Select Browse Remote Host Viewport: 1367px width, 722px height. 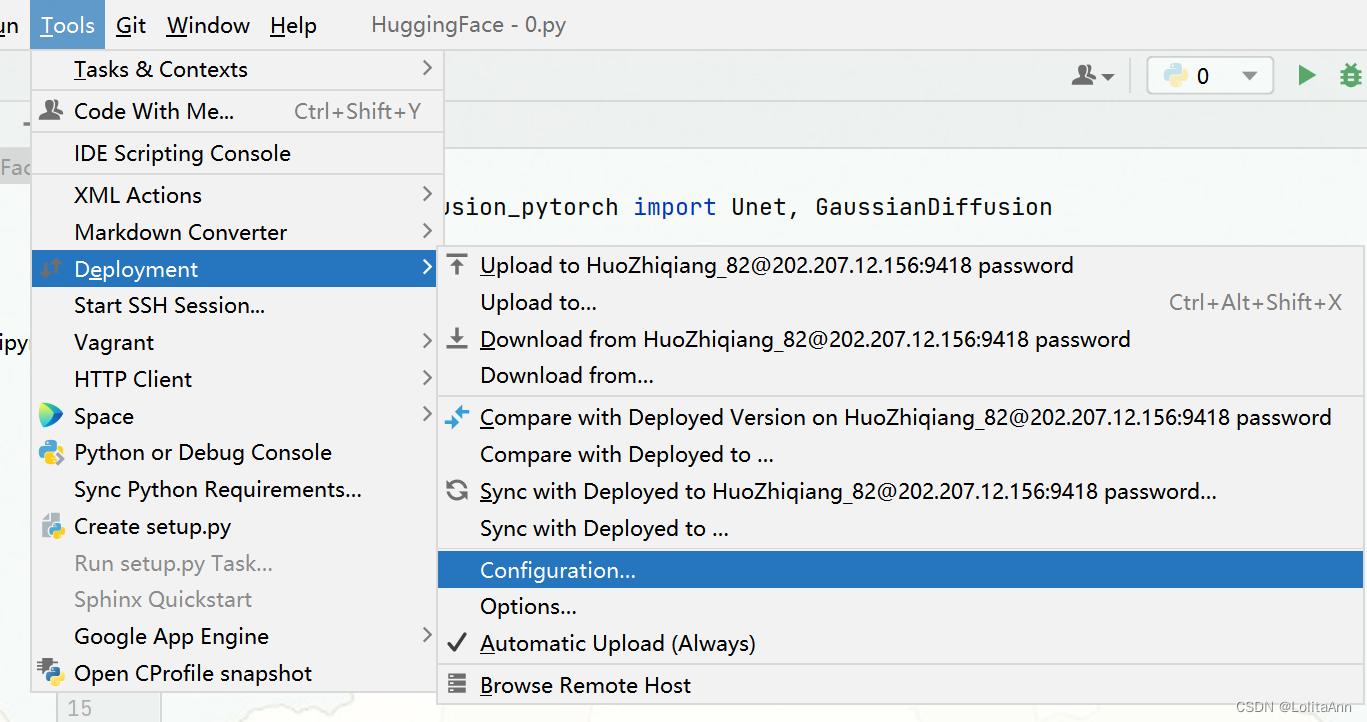tap(900, 685)
